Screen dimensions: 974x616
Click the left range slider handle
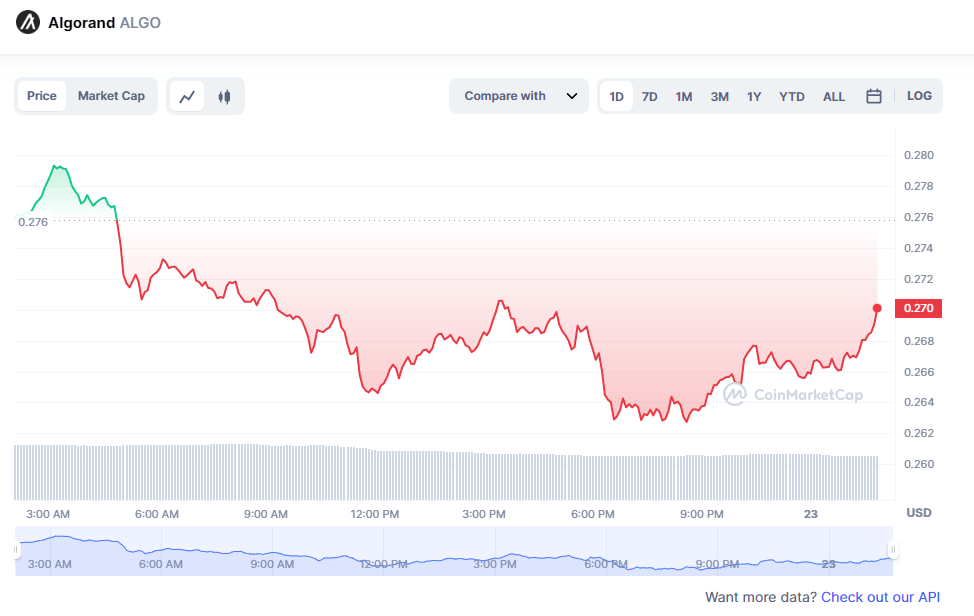point(17,549)
